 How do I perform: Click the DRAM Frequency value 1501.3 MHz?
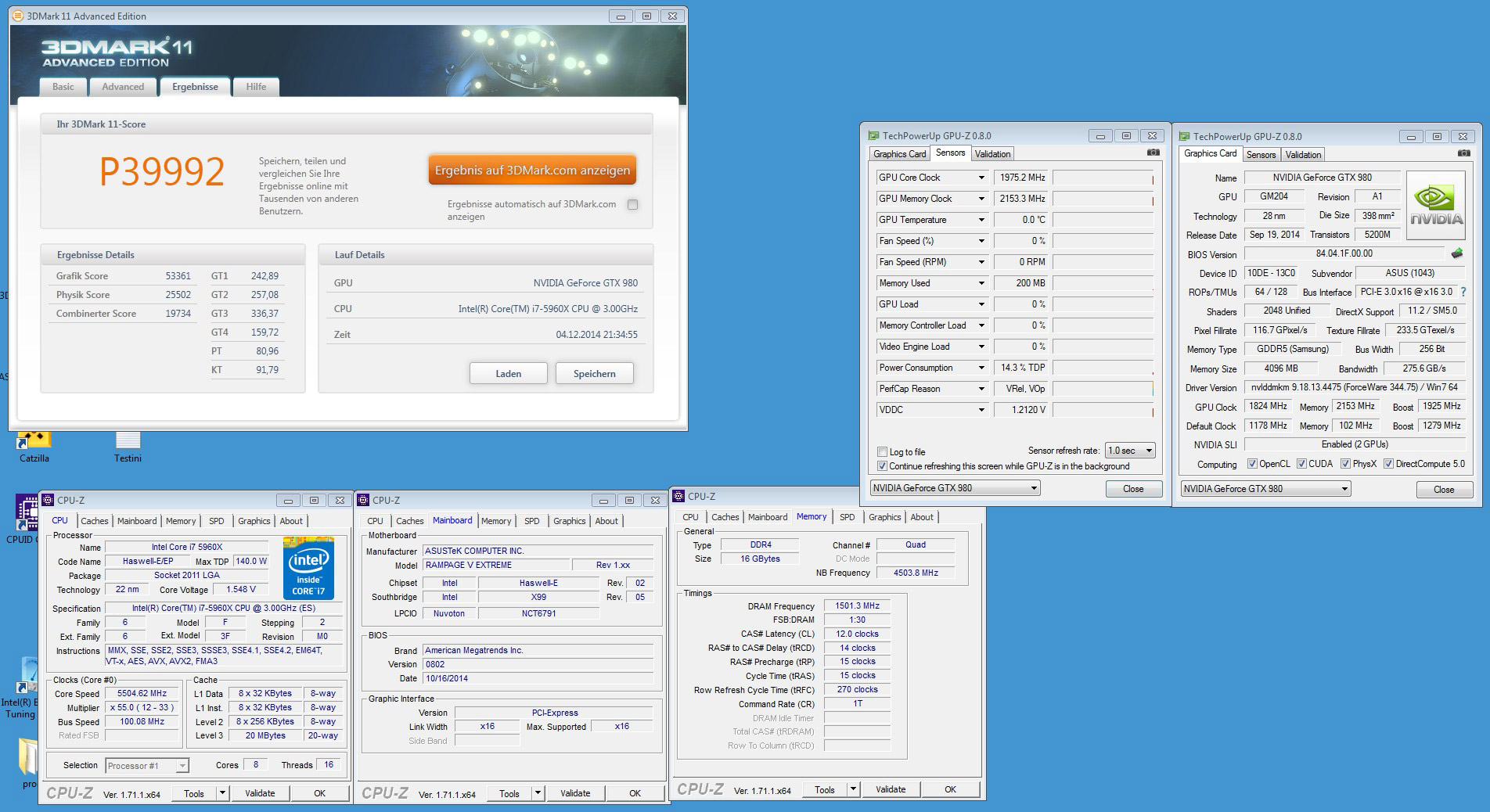coord(857,605)
